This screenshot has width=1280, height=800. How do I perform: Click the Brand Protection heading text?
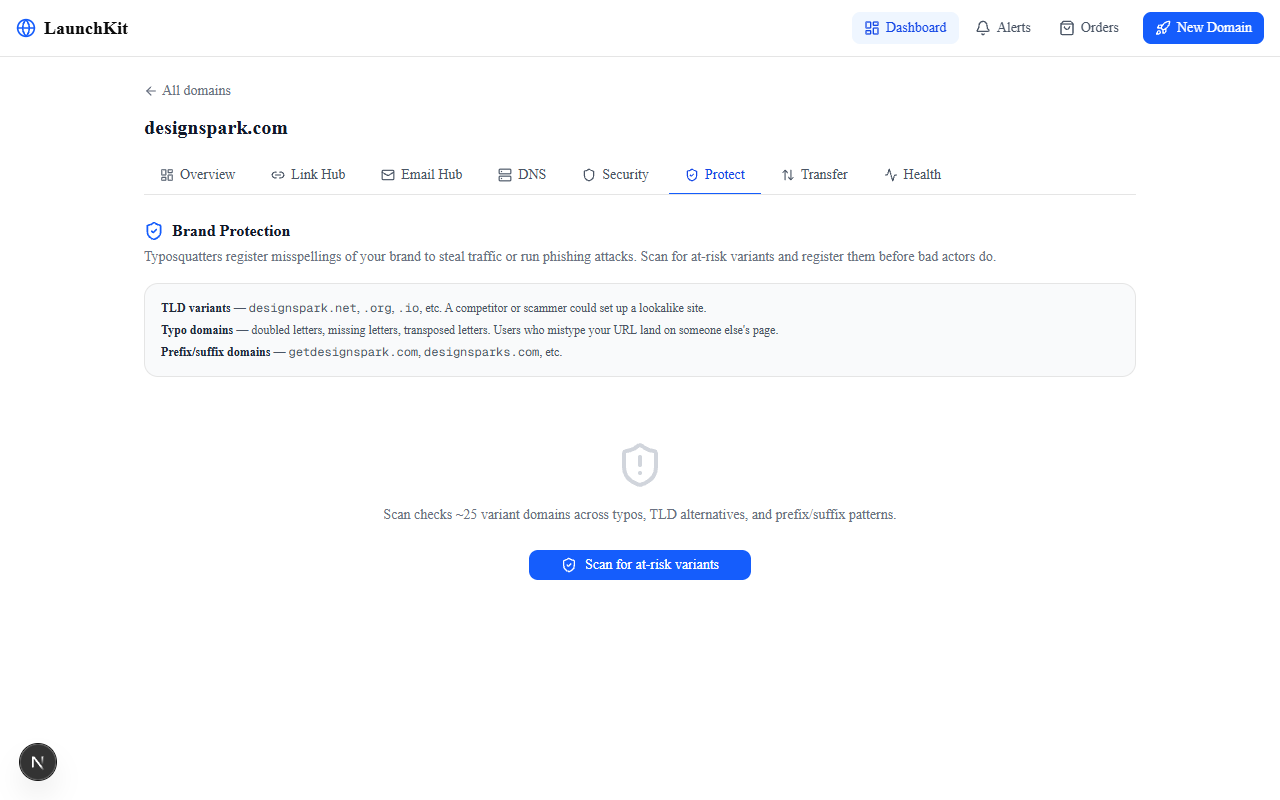231,231
